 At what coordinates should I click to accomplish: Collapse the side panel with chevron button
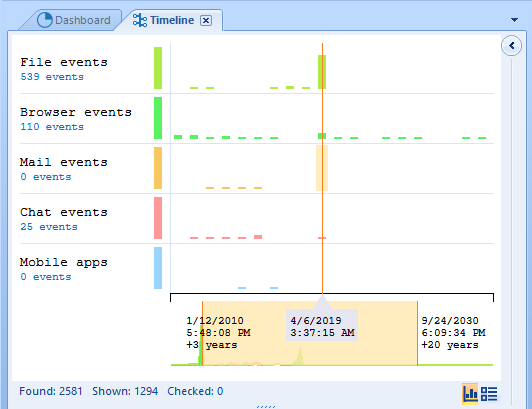point(511,45)
